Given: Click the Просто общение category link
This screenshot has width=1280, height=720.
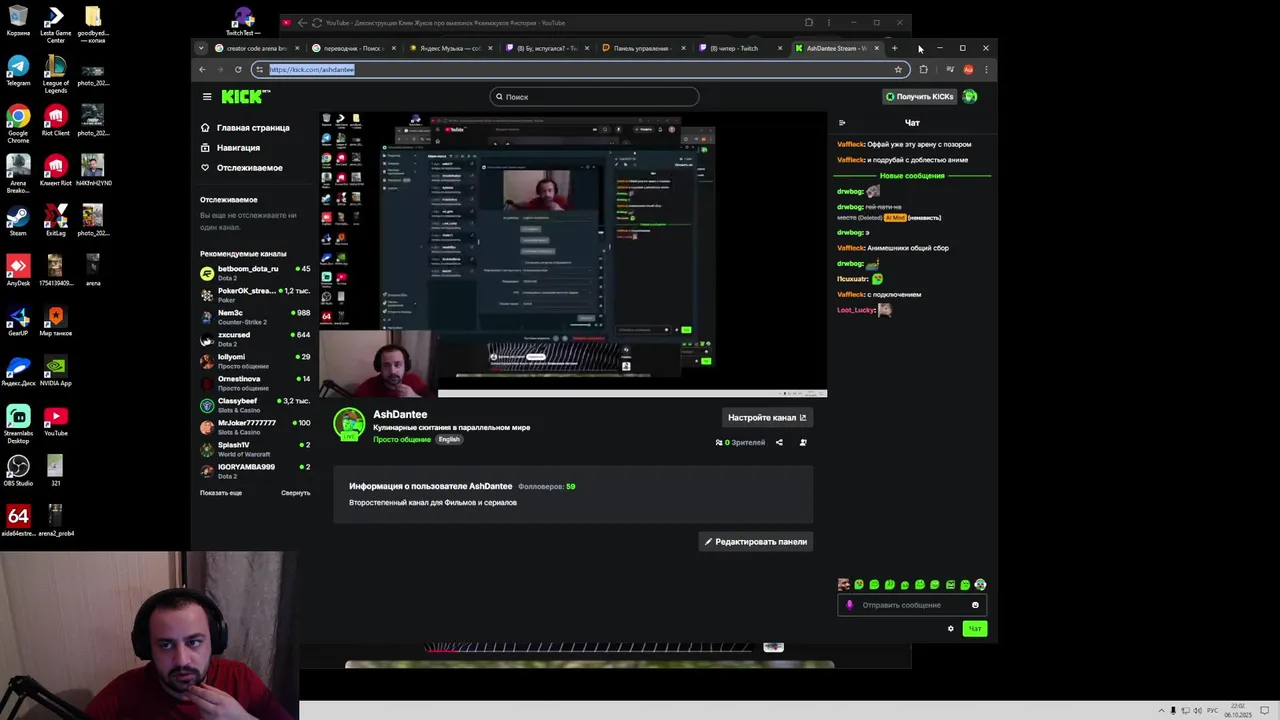Looking at the screenshot, I should click(402, 440).
